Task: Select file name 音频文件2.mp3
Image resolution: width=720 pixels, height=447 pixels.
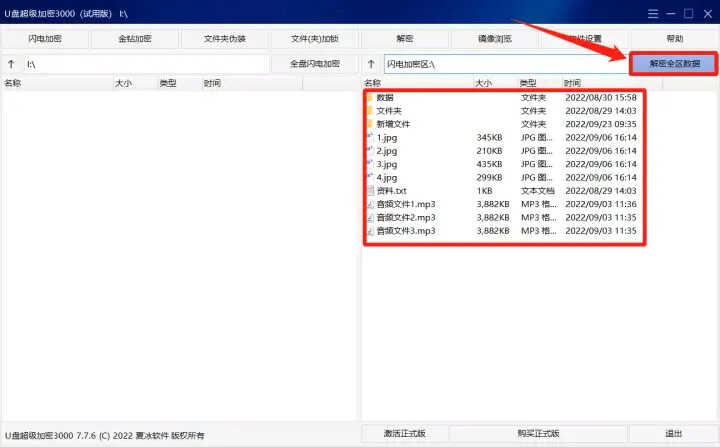Action: click(x=406, y=217)
